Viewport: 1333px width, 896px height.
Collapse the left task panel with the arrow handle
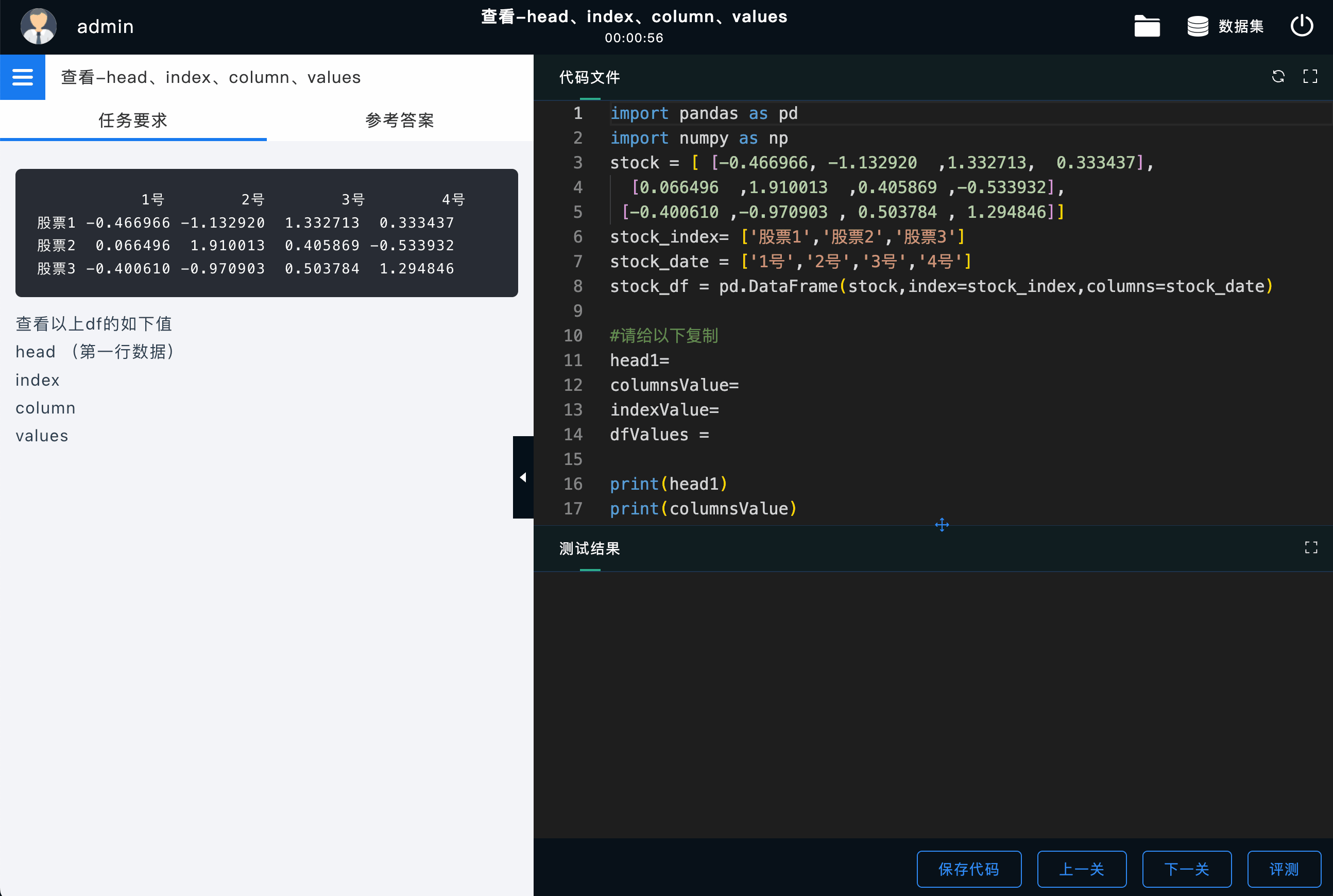point(523,477)
